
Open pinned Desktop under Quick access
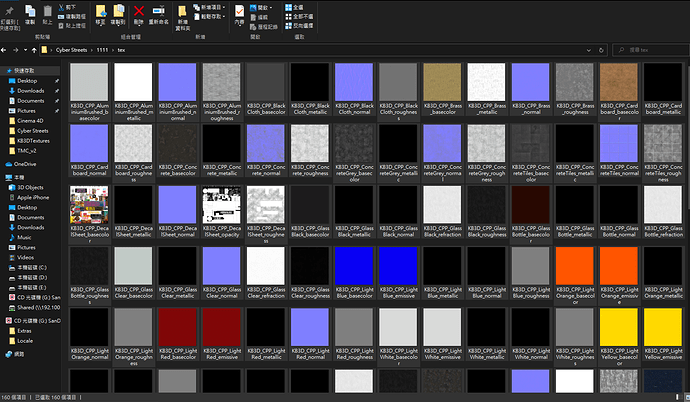[27, 81]
